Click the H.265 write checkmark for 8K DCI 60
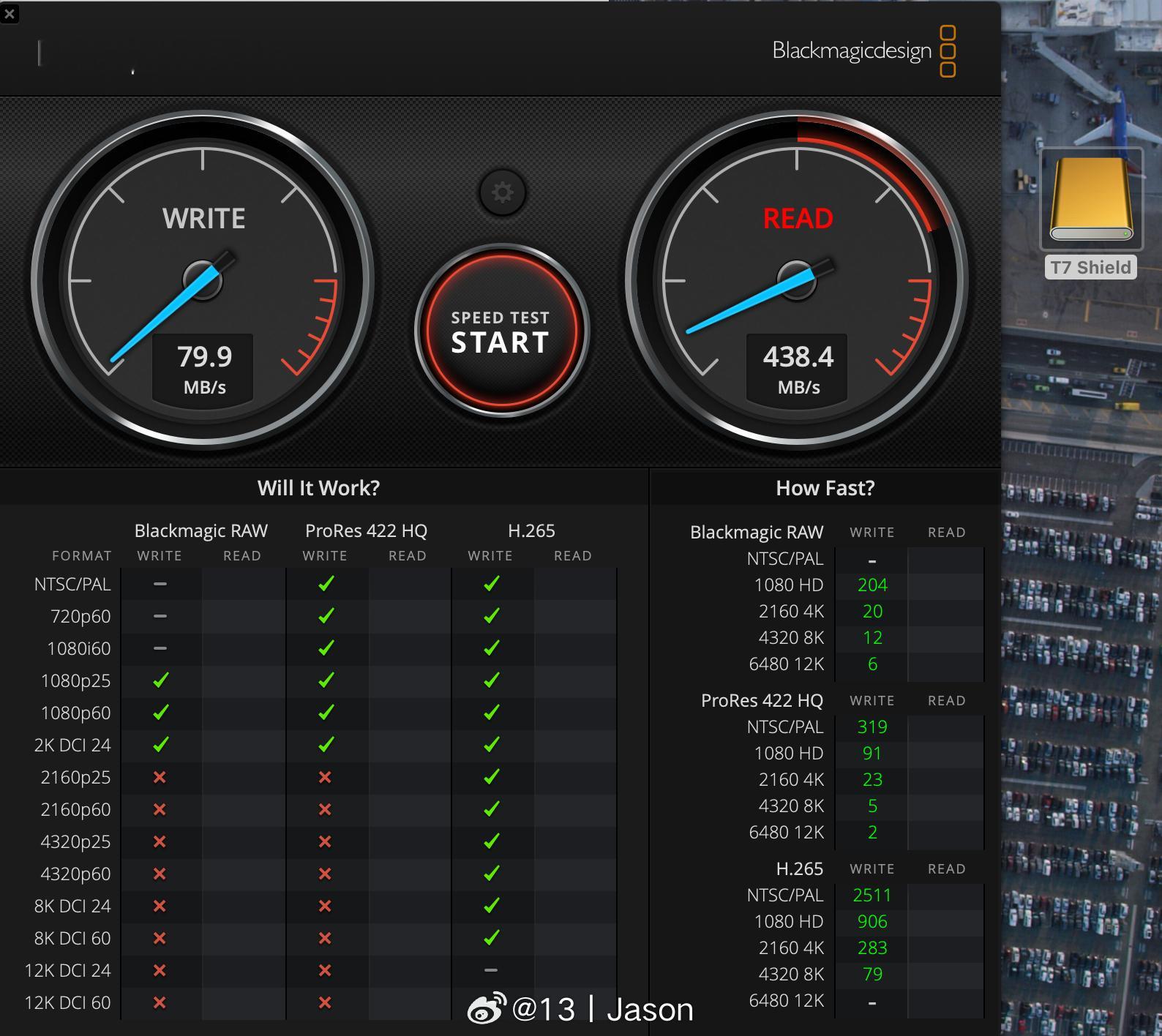Image resolution: width=1162 pixels, height=1036 pixels. (491, 937)
